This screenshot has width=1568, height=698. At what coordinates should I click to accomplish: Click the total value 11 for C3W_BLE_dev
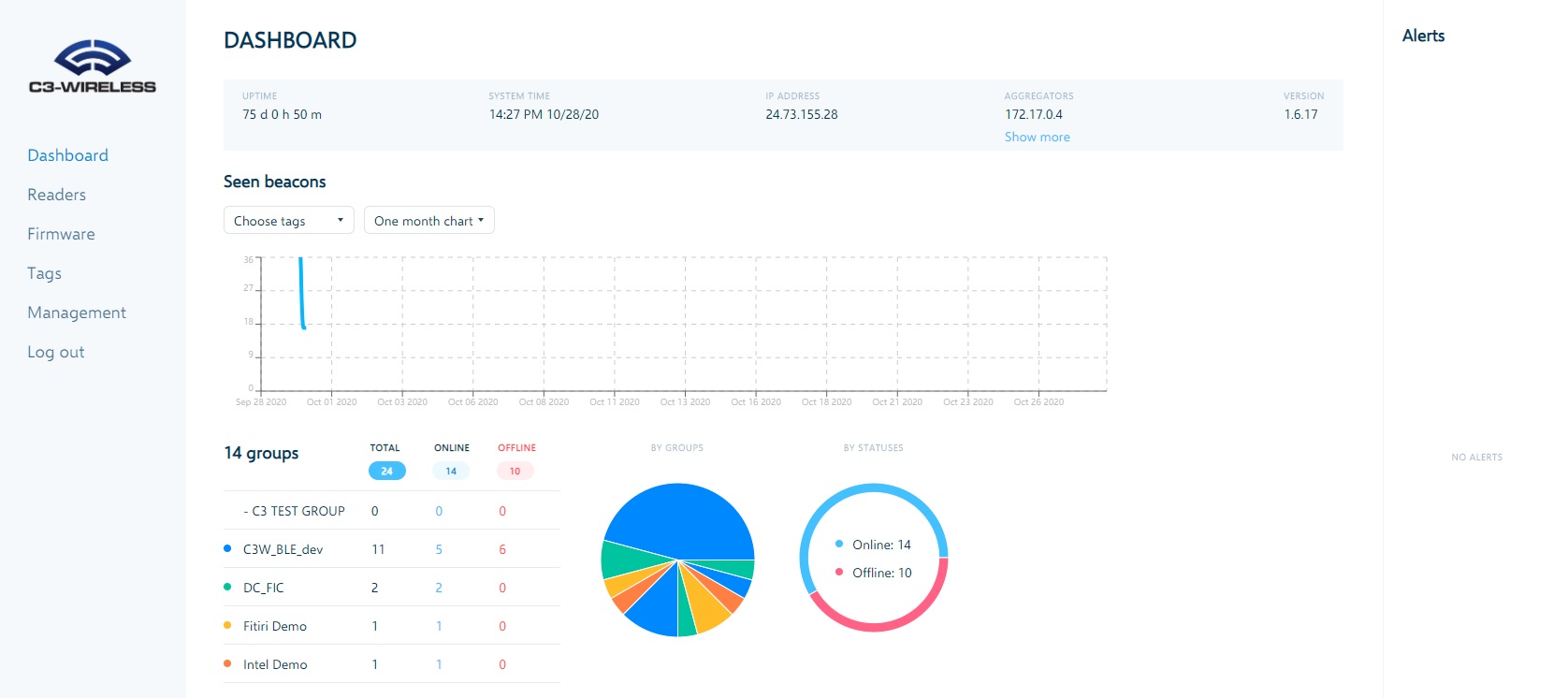tap(378, 549)
